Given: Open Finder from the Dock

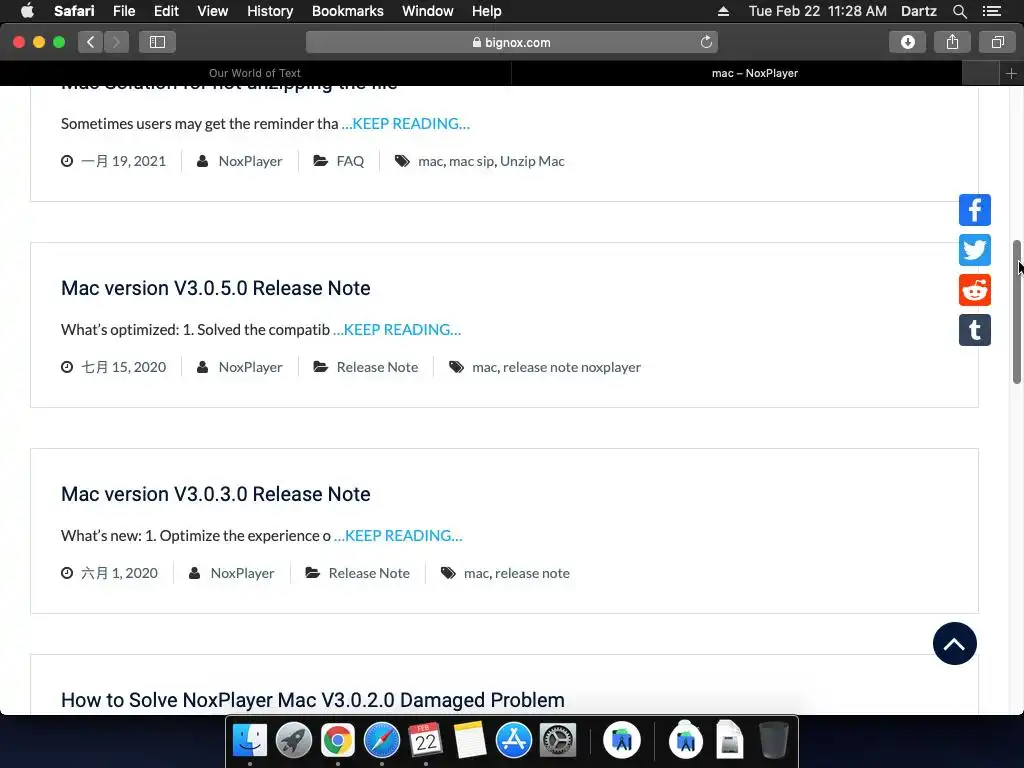Looking at the screenshot, I should click(250, 740).
